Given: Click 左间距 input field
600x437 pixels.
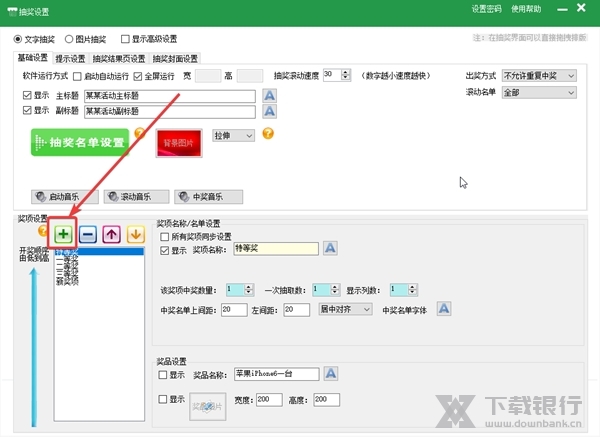Looking at the screenshot, I should pyautogui.click(x=297, y=310).
